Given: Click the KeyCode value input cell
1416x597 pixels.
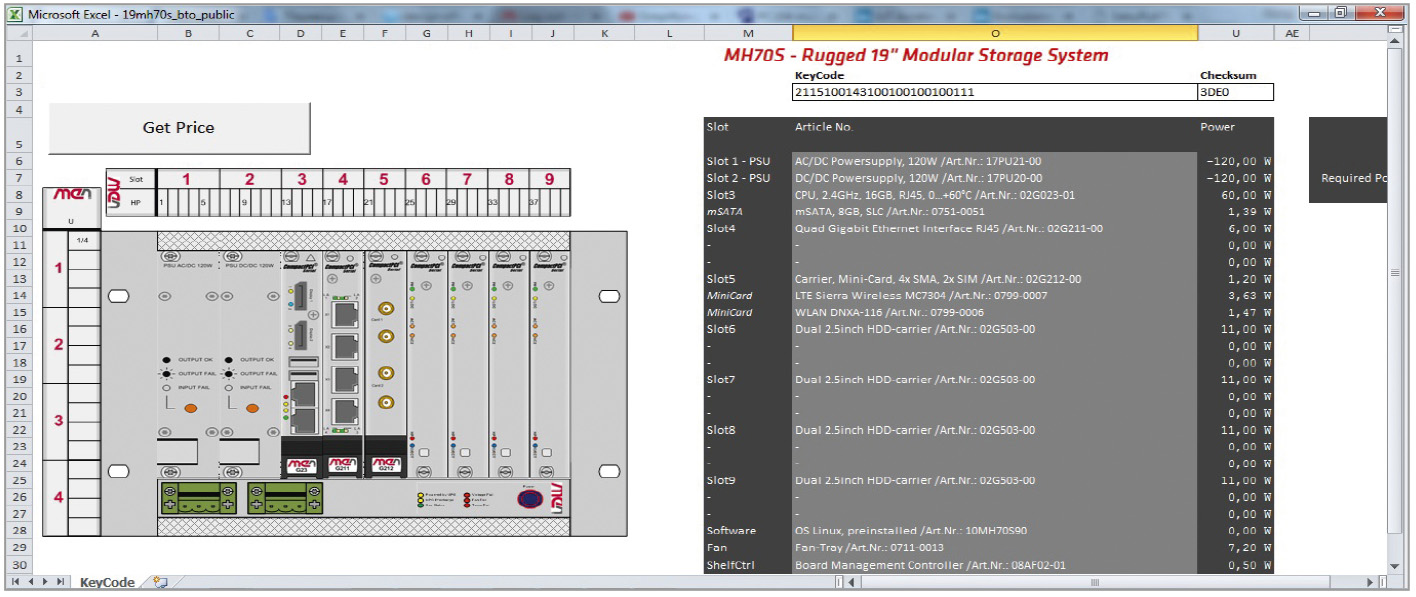Looking at the screenshot, I should (x=995, y=92).
